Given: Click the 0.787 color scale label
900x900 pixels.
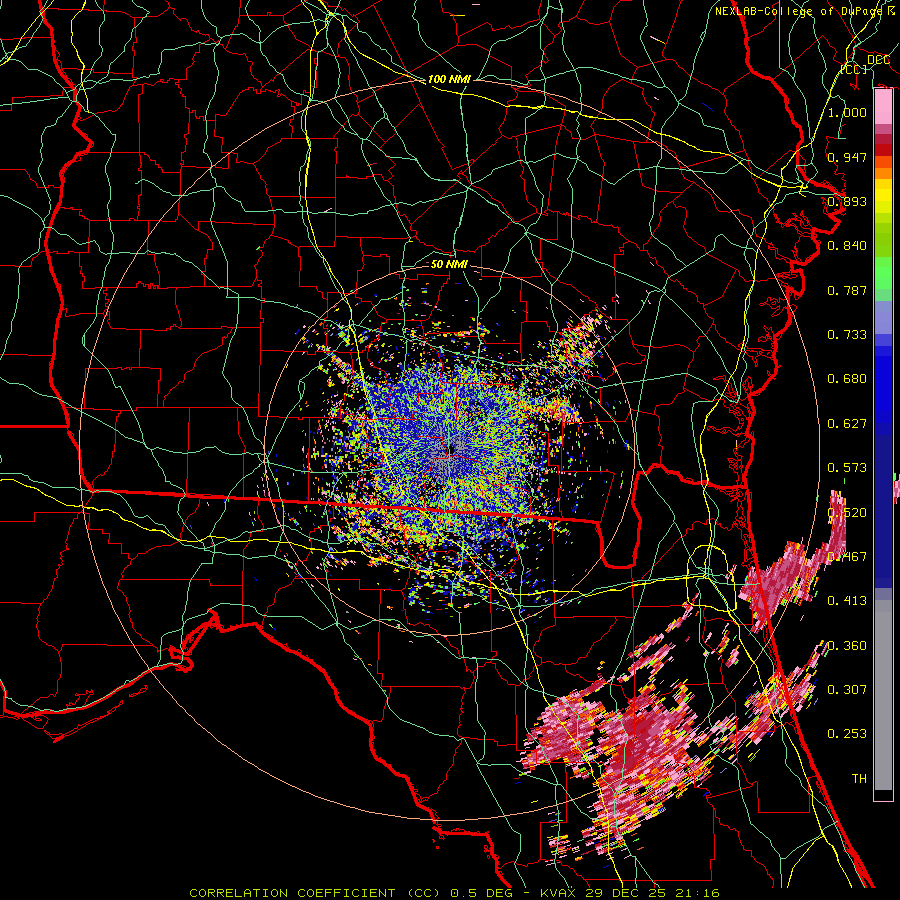Looking at the screenshot, I should pyautogui.click(x=847, y=290).
